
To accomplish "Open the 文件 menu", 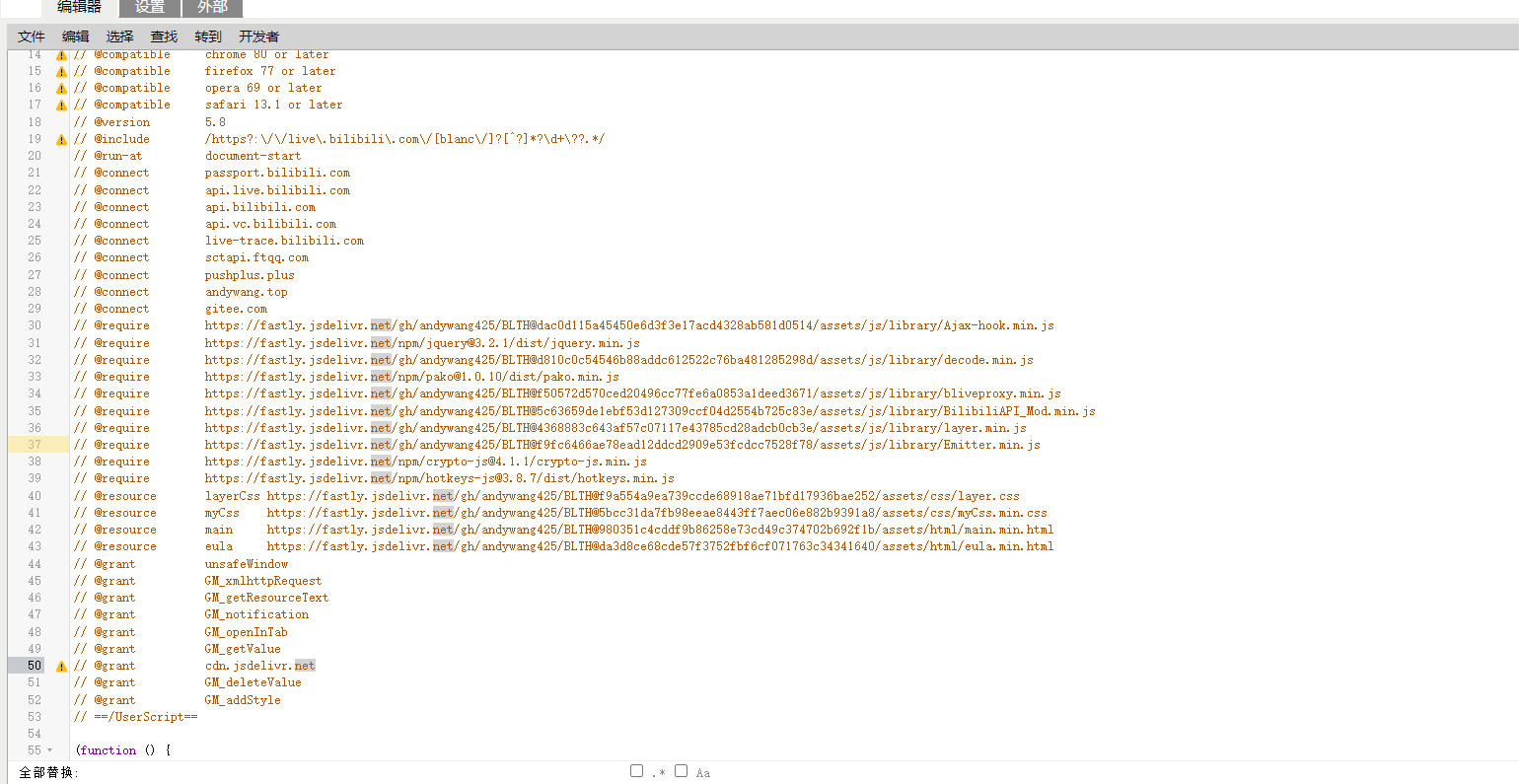I will [x=30, y=36].
